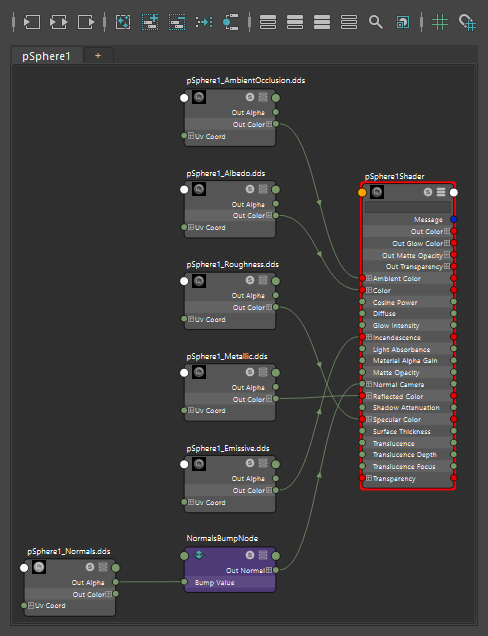This screenshot has width=488, height=636.
Task: Click pSphere1Shader material swatch thumbnail
Action: [377, 192]
